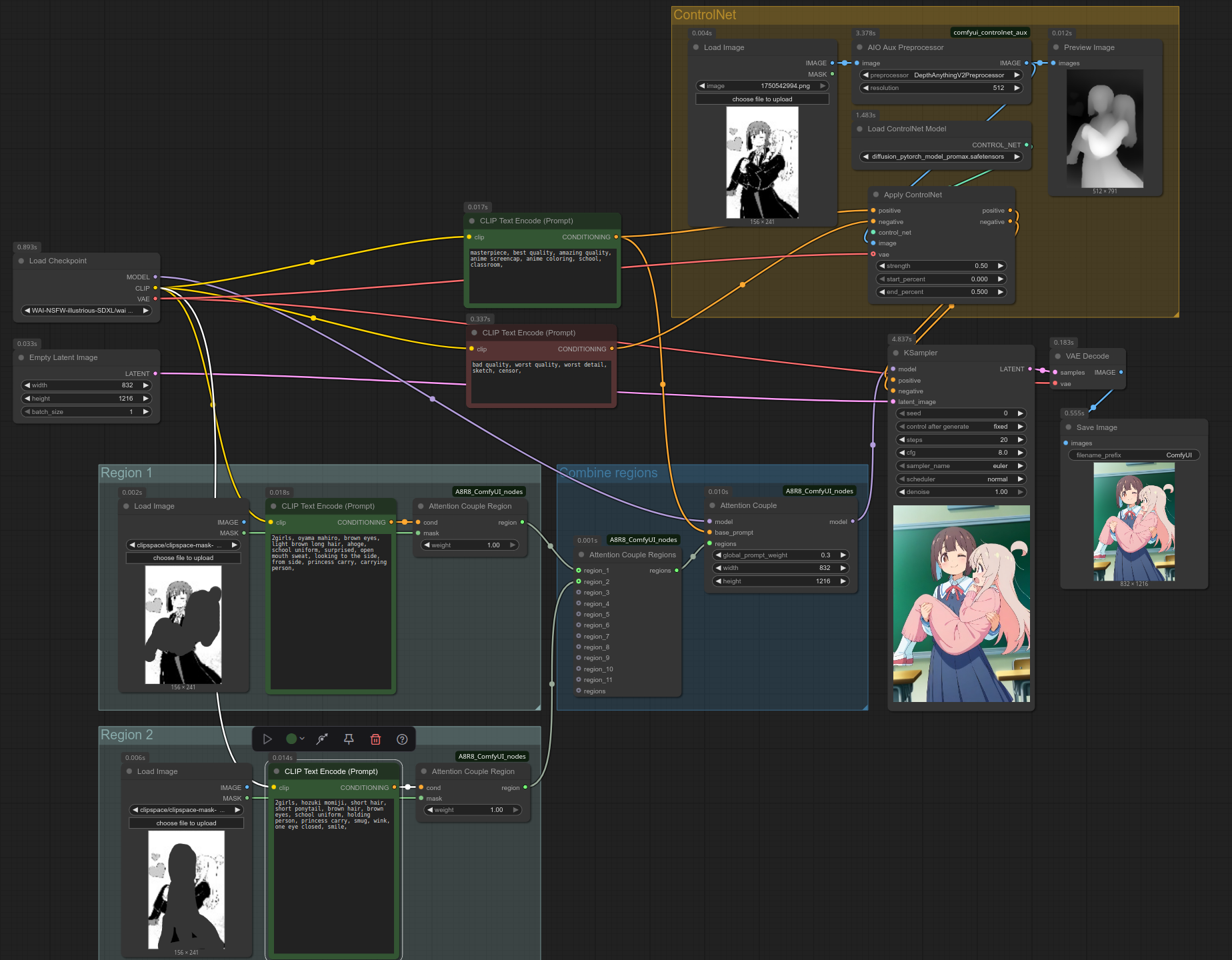Select the ControlNet group title
The height and width of the screenshot is (960, 1232).
click(705, 15)
